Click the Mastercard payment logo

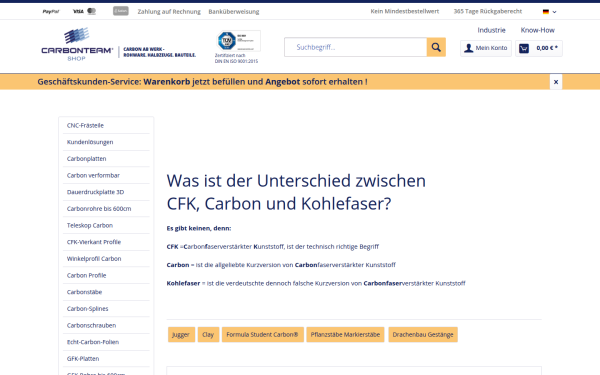(91, 11)
